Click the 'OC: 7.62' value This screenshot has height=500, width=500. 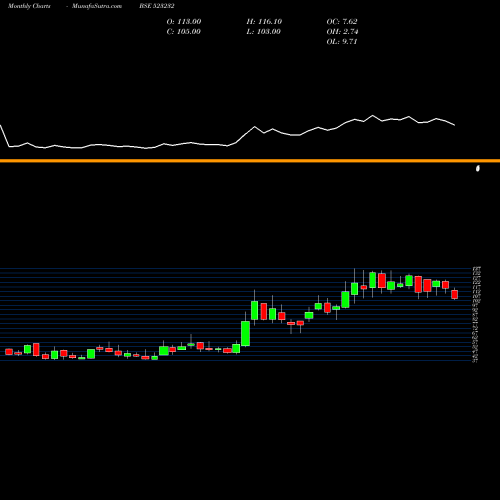(342, 22)
